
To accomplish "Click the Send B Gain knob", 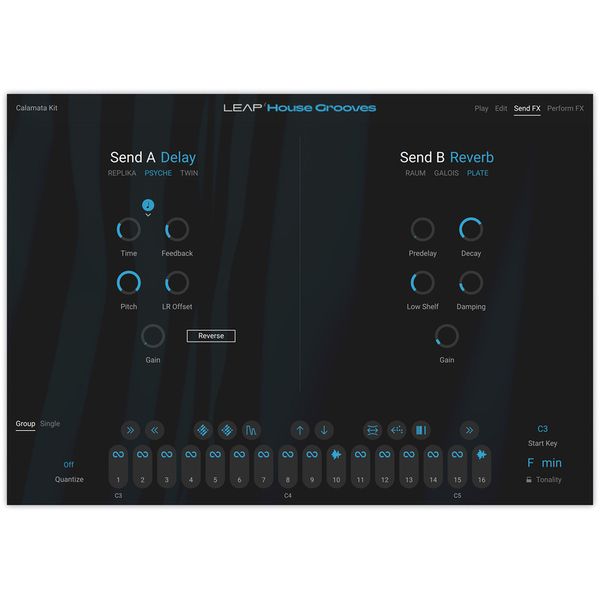I will click(x=447, y=336).
